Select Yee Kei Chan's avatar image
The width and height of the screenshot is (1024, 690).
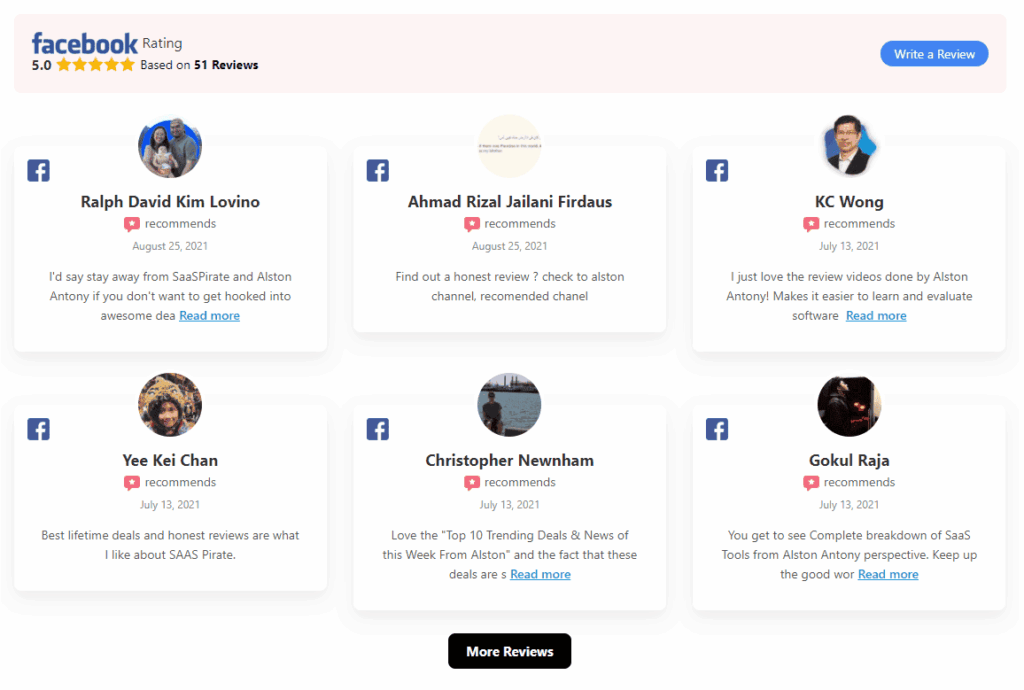tap(170, 405)
